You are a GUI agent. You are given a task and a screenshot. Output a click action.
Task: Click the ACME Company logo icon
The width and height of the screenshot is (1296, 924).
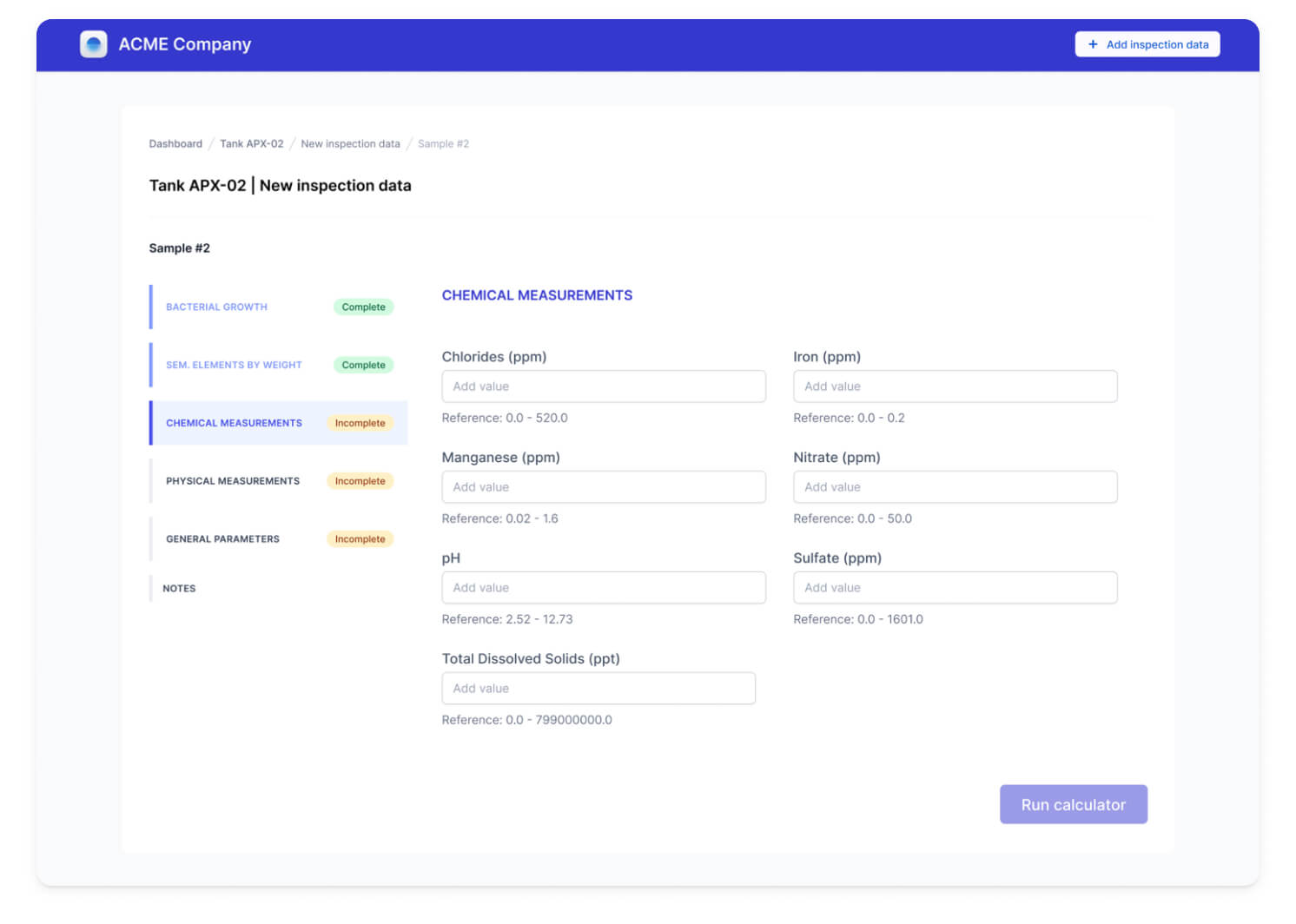(x=93, y=44)
